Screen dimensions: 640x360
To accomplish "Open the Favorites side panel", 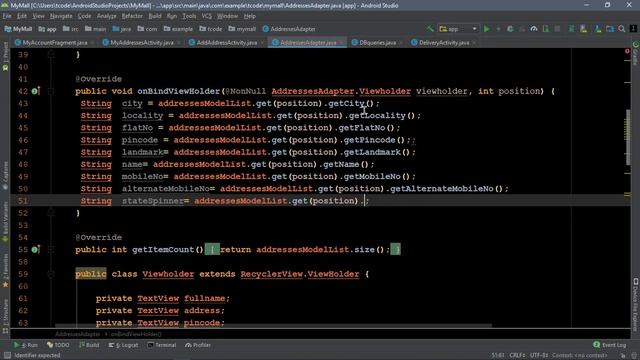I will pyautogui.click(x=5, y=270).
